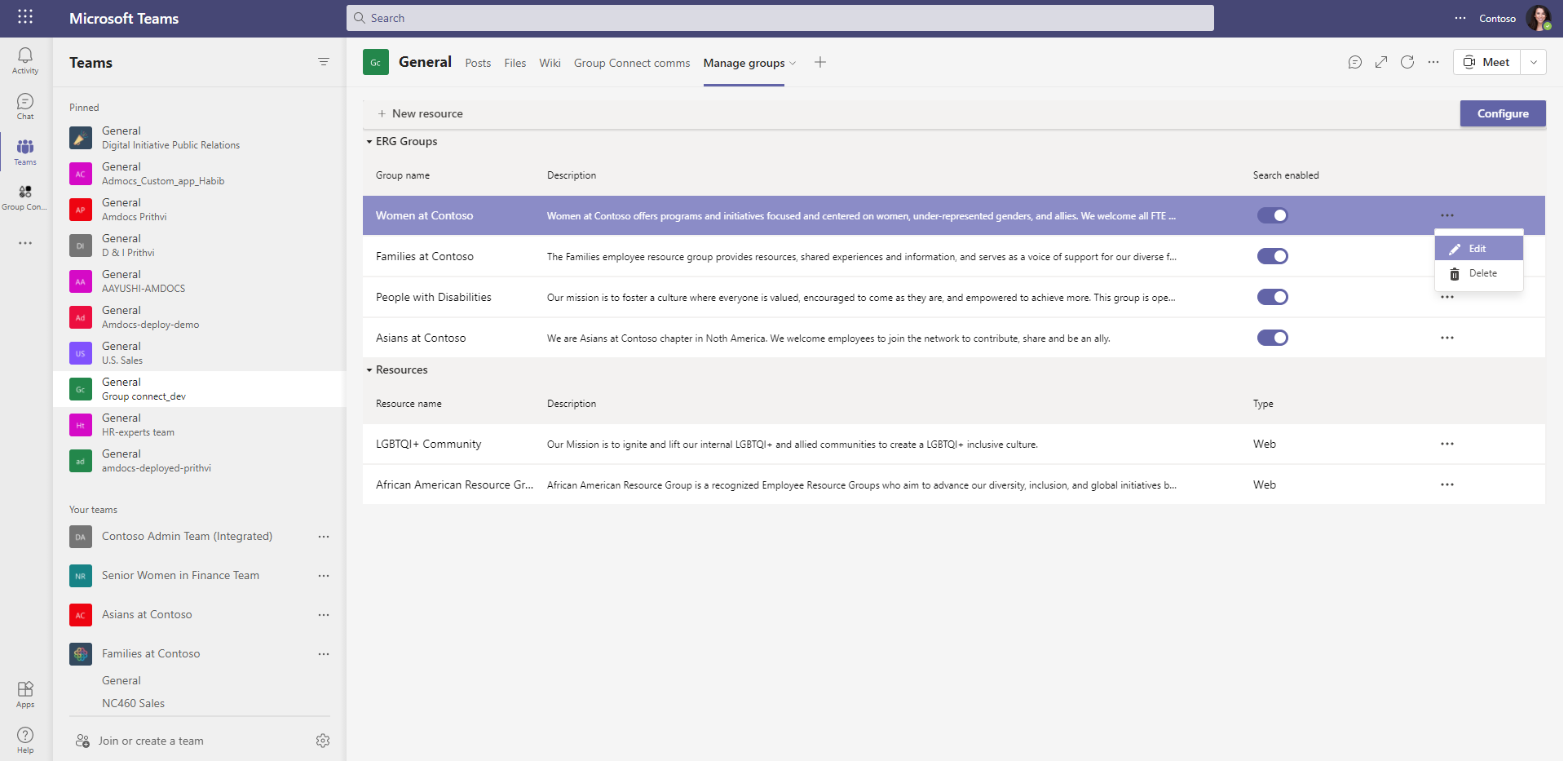Open General channel of AAYUSHI-AMDOCS

tap(200, 281)
